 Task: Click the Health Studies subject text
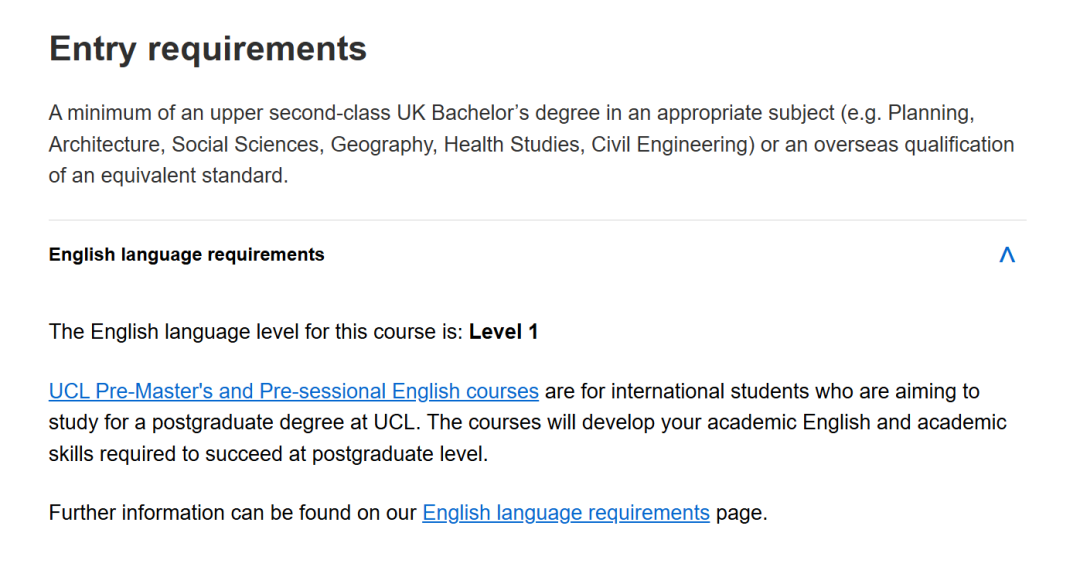[x=512, y=145]
